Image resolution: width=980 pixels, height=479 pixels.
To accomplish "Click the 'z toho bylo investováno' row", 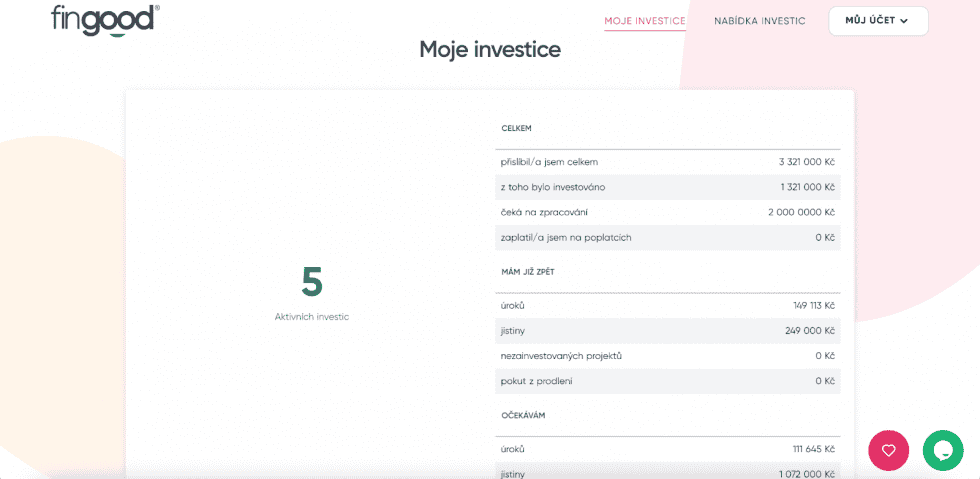I will (x=667, y=187).
